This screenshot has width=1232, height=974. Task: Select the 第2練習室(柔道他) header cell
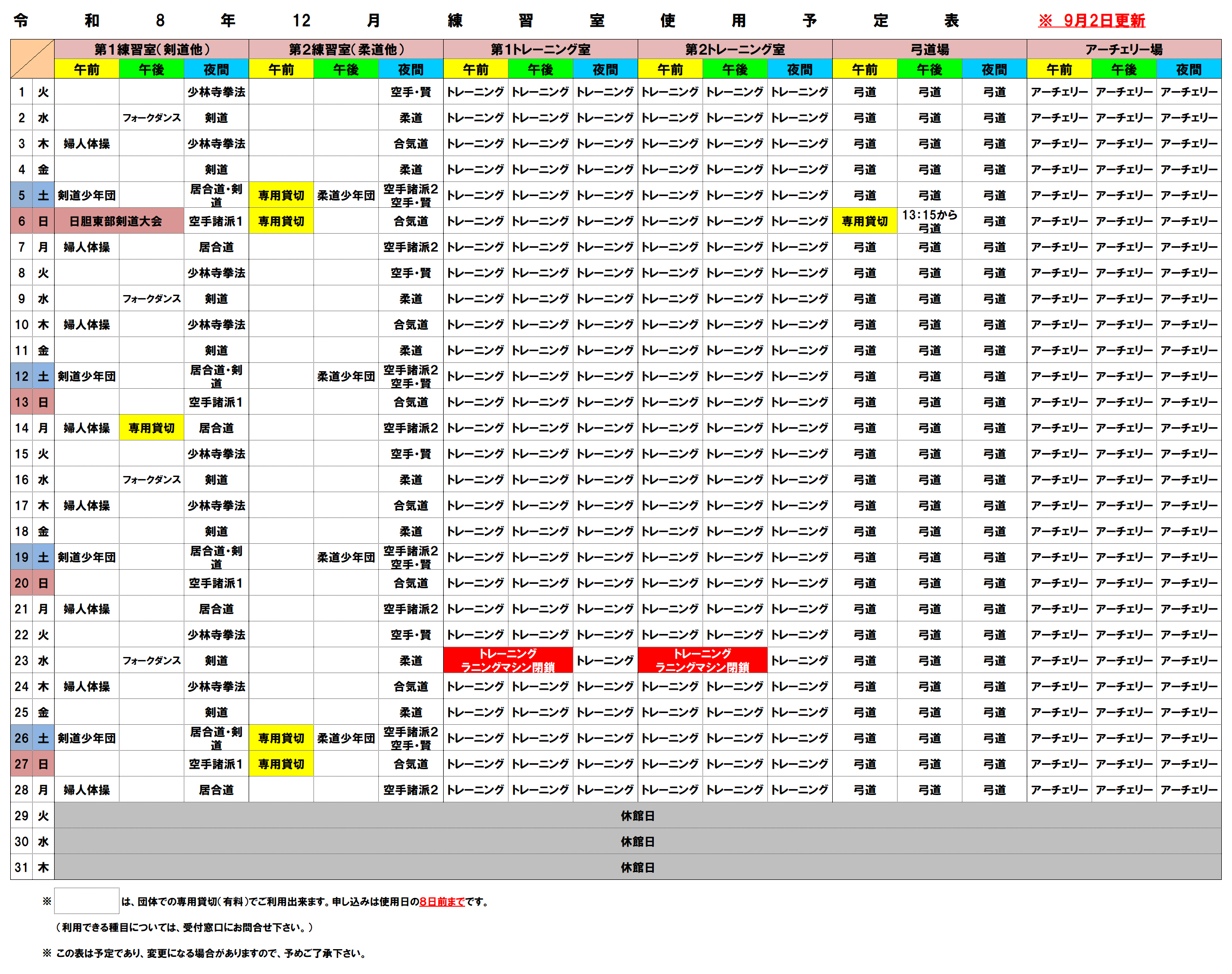[346, 49]
